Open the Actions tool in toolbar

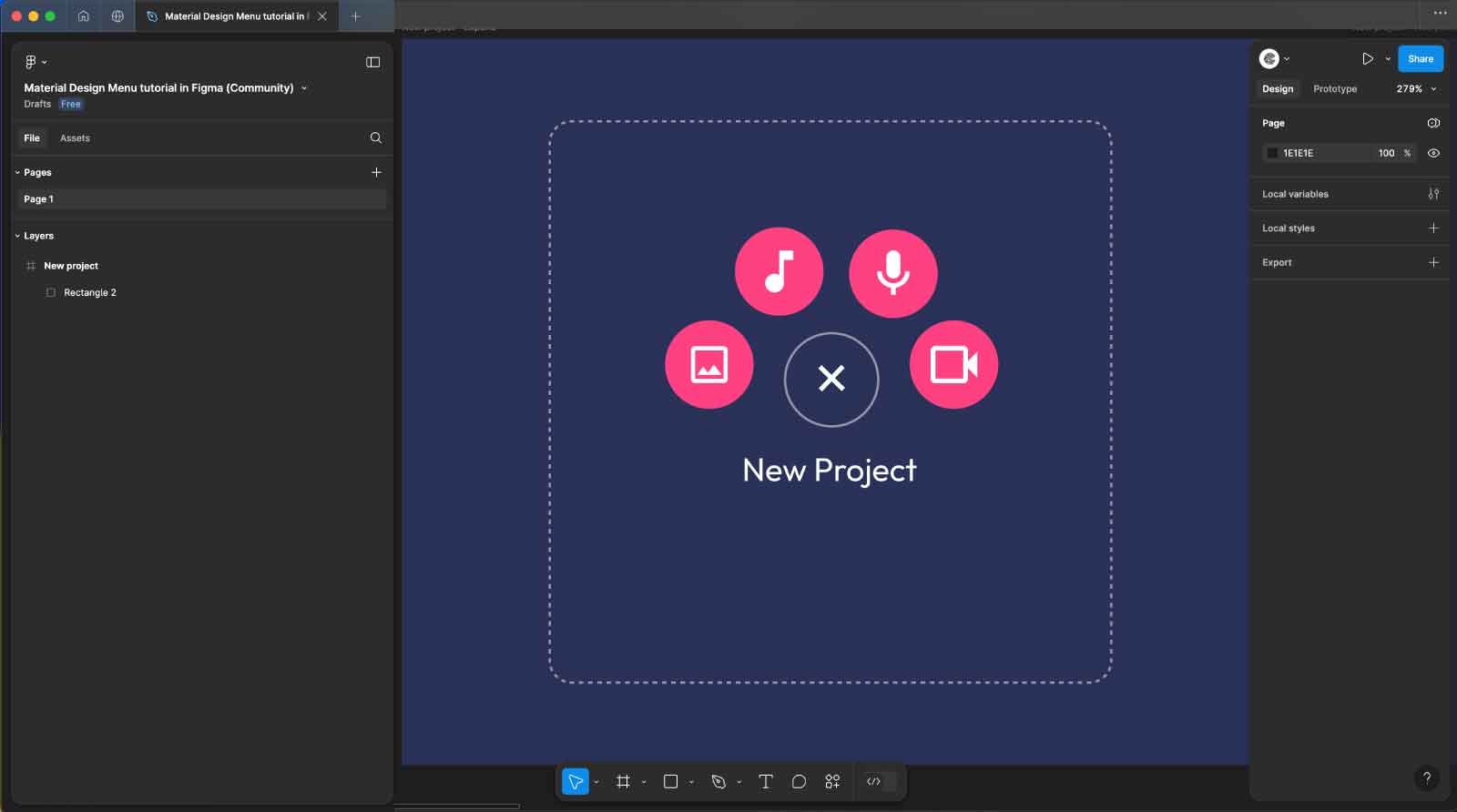pos(832,782)
